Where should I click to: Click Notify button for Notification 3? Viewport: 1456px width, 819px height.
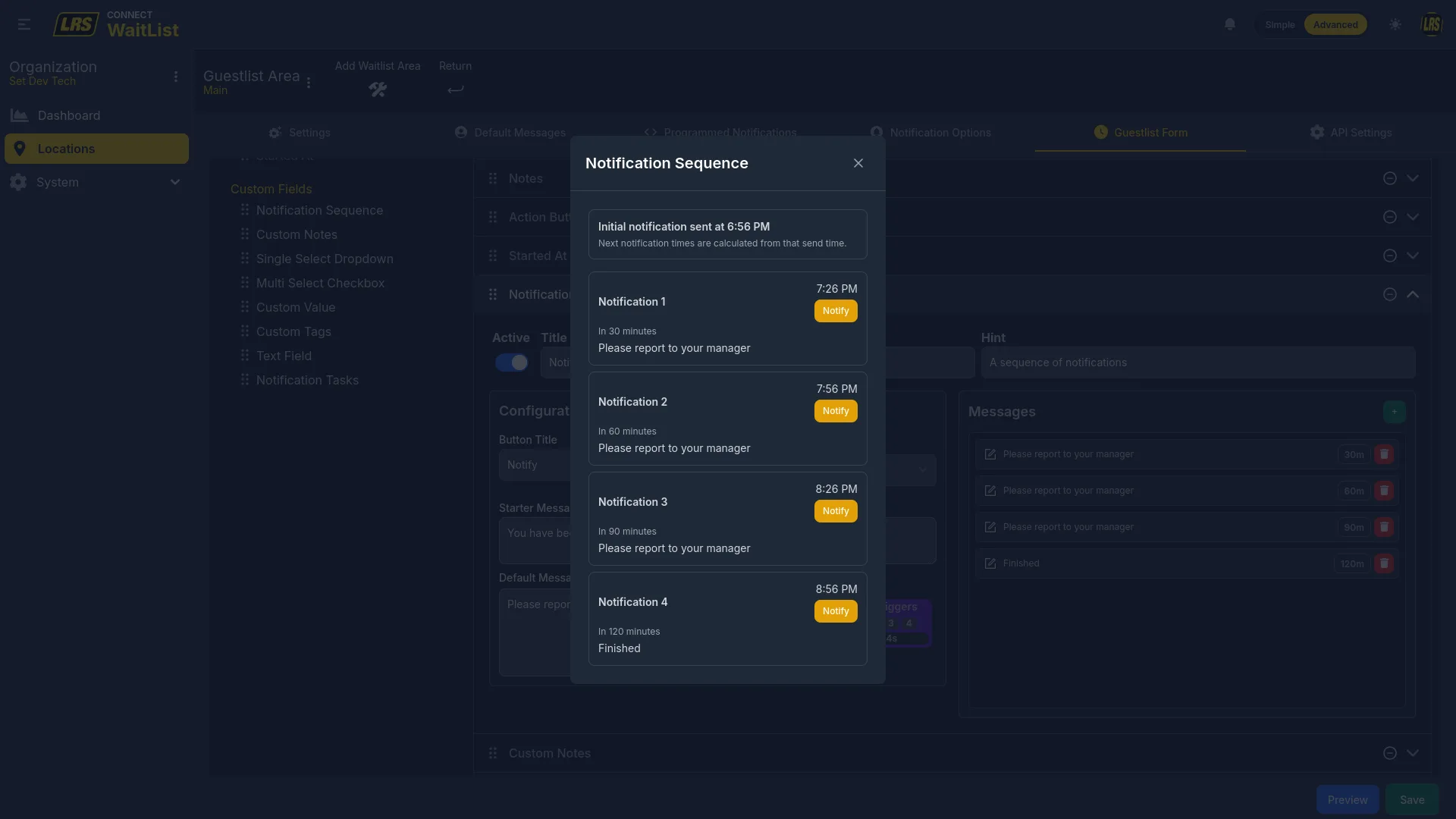(x=836, y=511)
